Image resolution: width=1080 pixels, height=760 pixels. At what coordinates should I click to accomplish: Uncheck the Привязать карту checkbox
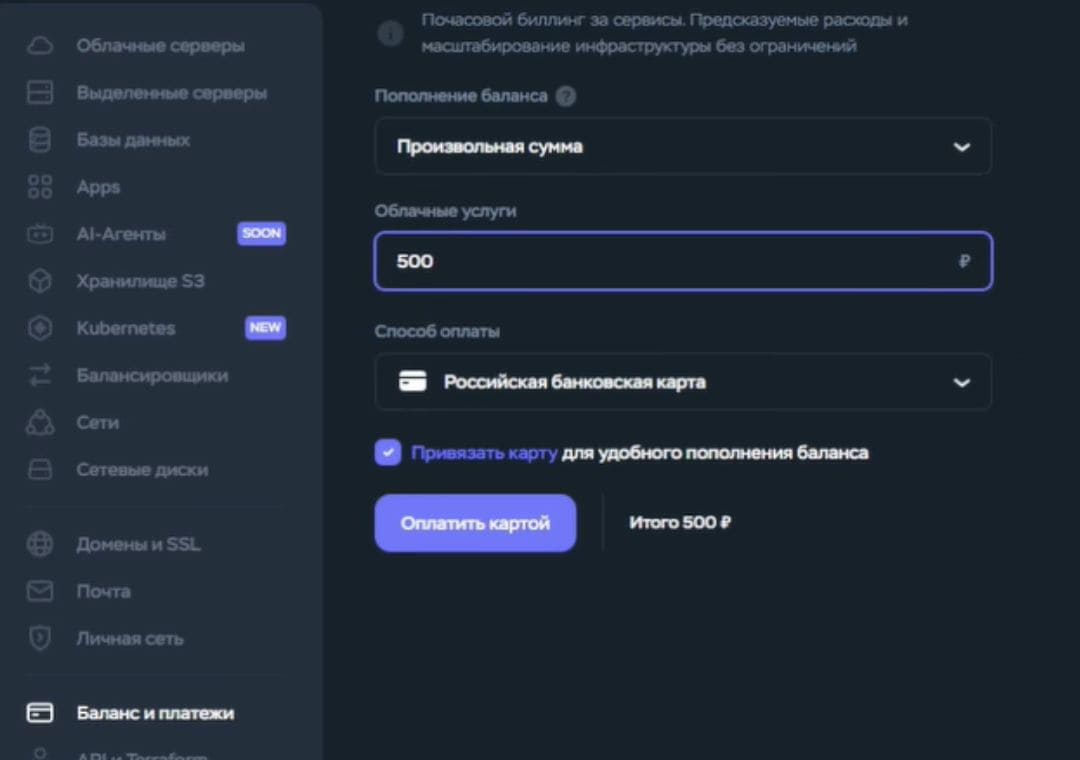click(x=388, y=453)
